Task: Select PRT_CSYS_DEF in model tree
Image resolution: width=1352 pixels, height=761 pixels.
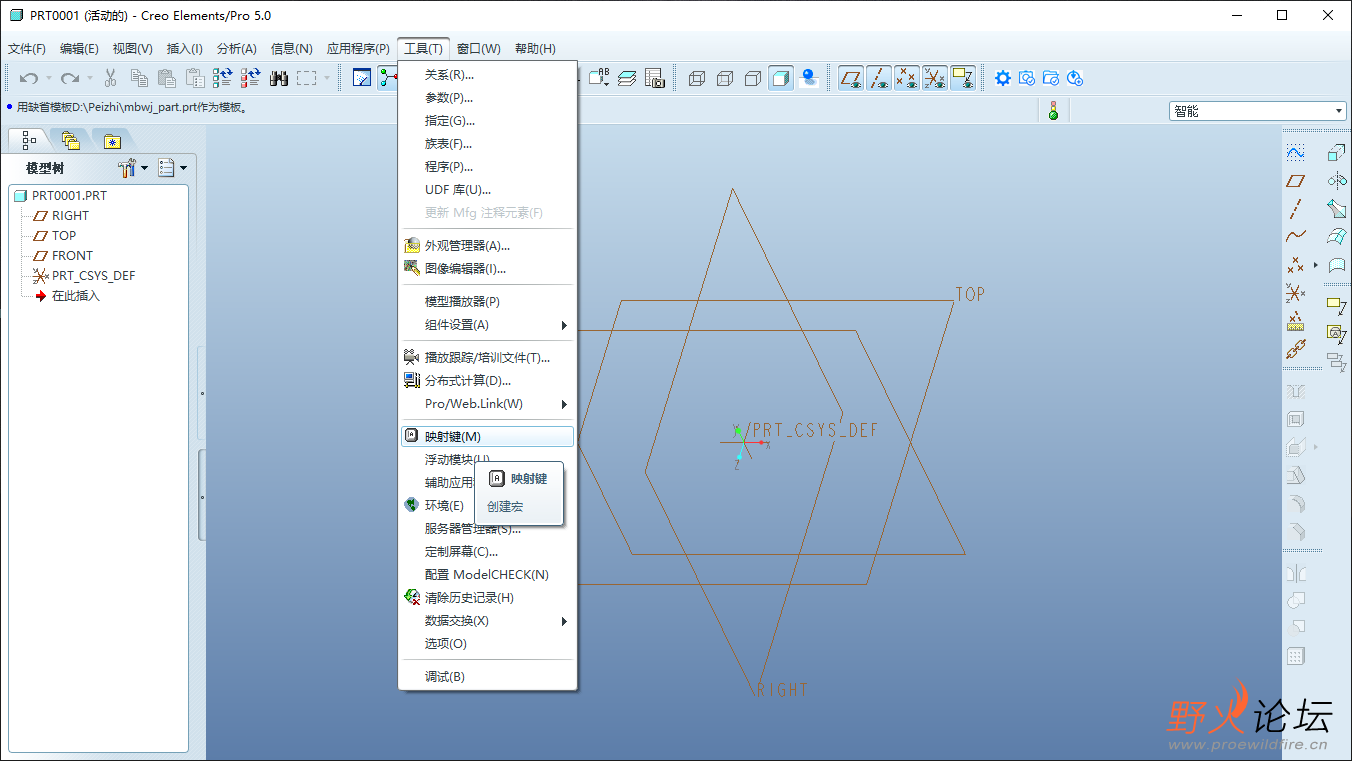Action: pos(84,276)
